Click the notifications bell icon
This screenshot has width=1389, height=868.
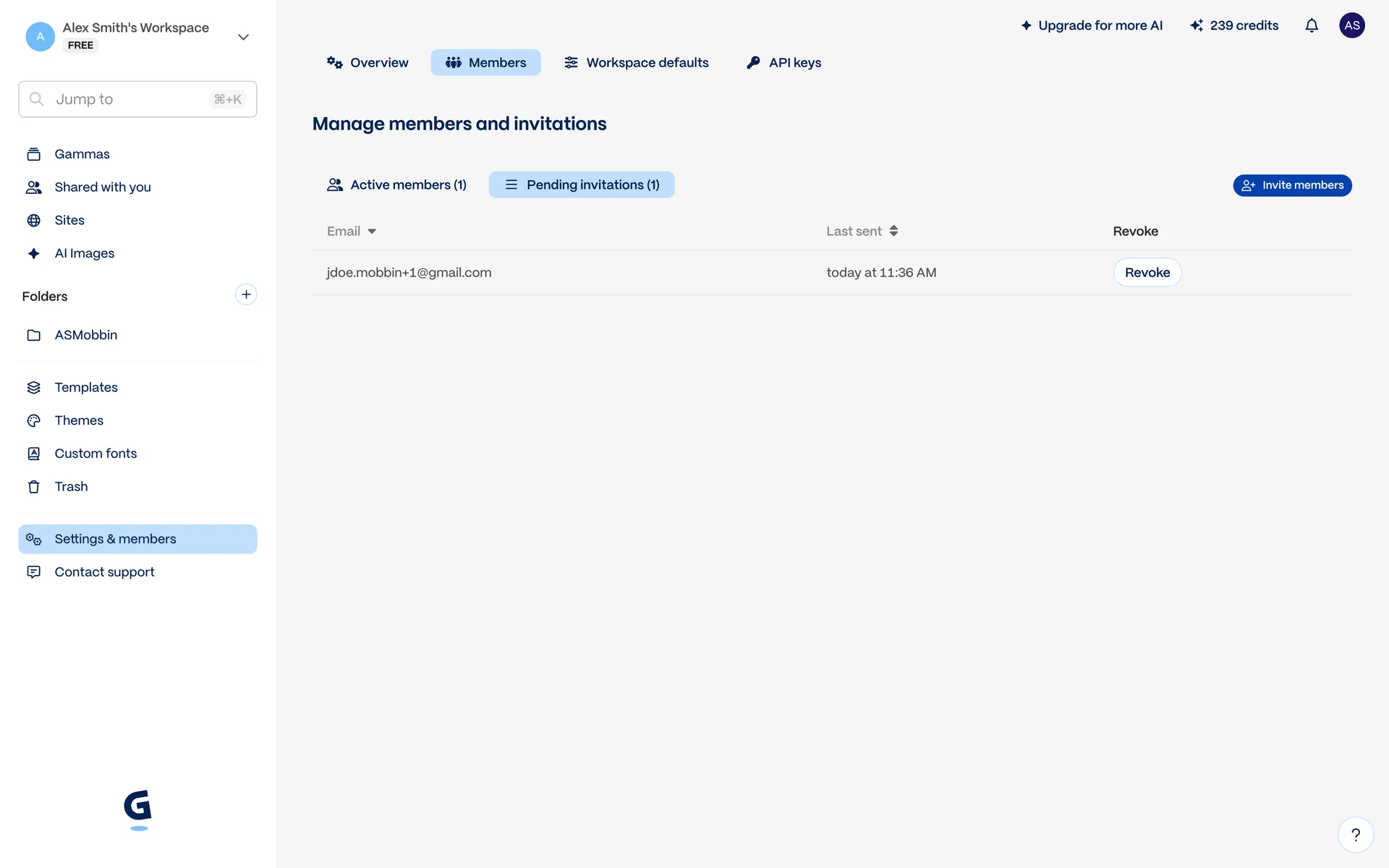1311,26
